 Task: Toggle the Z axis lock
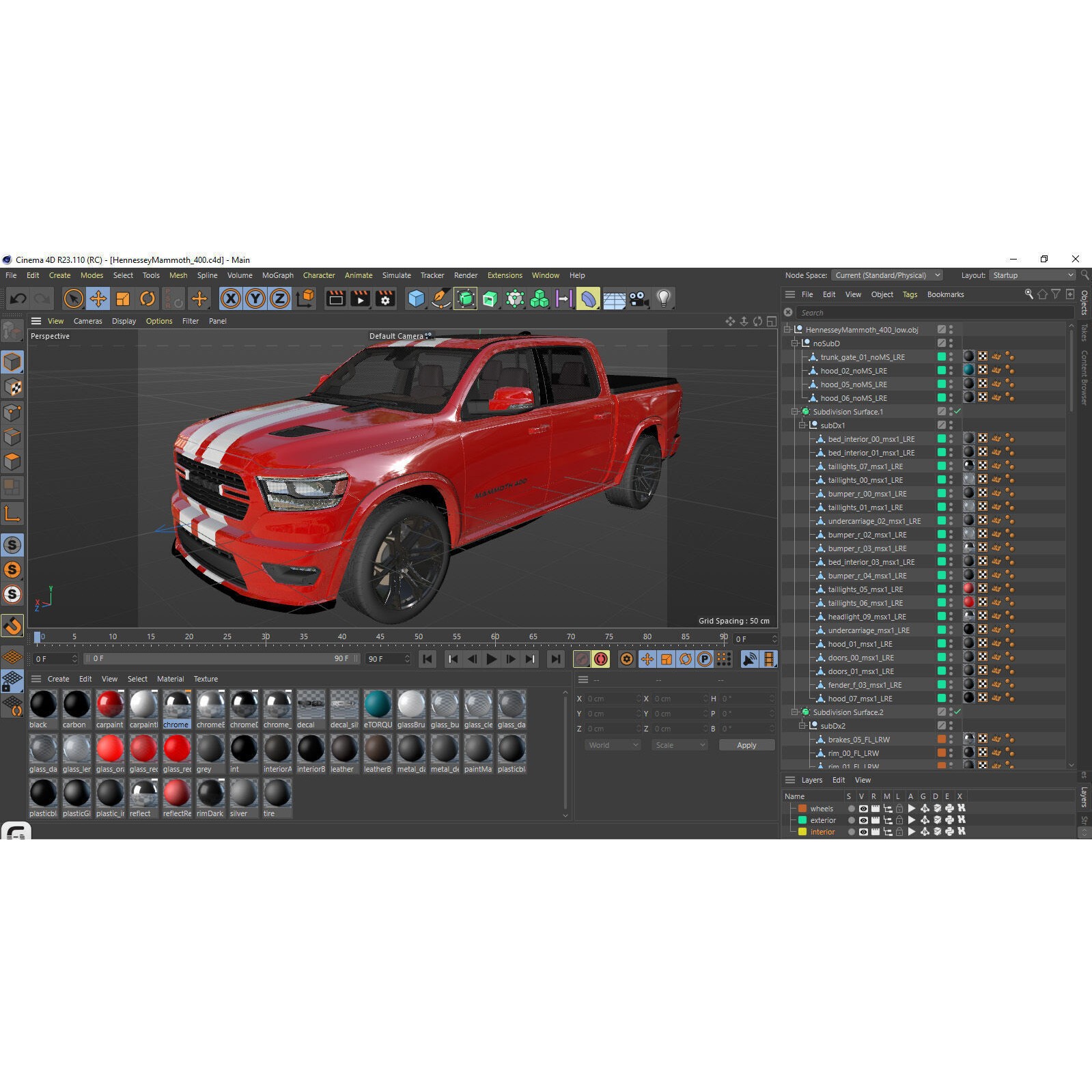pos(280,298)
